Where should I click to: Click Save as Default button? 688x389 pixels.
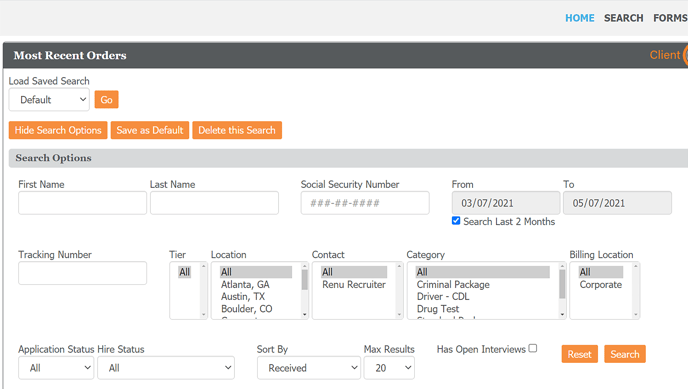(150, 130)
